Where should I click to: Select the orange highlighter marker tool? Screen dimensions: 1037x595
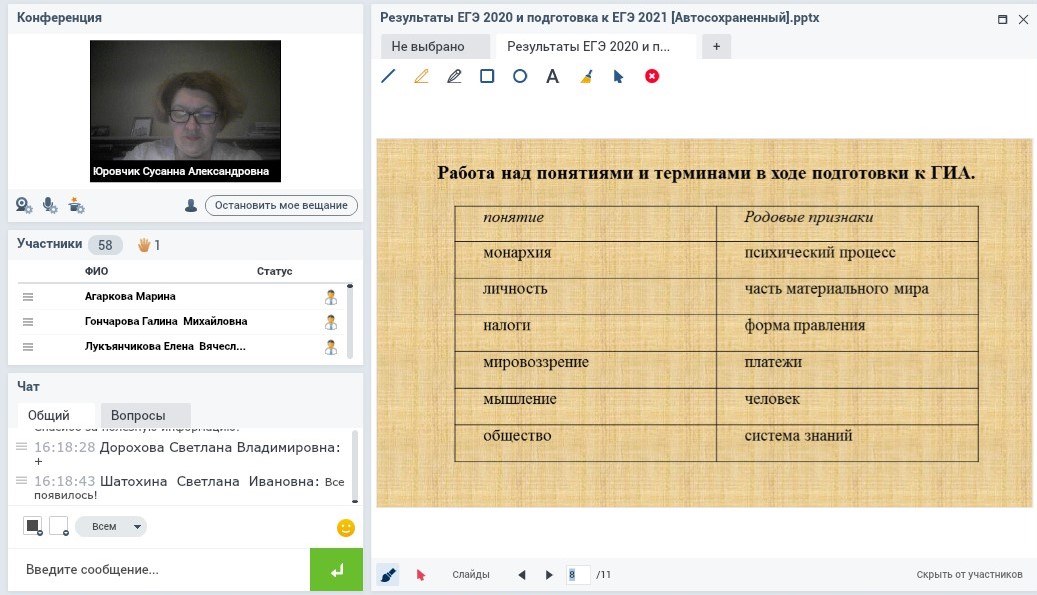click(x=421, y=76)
